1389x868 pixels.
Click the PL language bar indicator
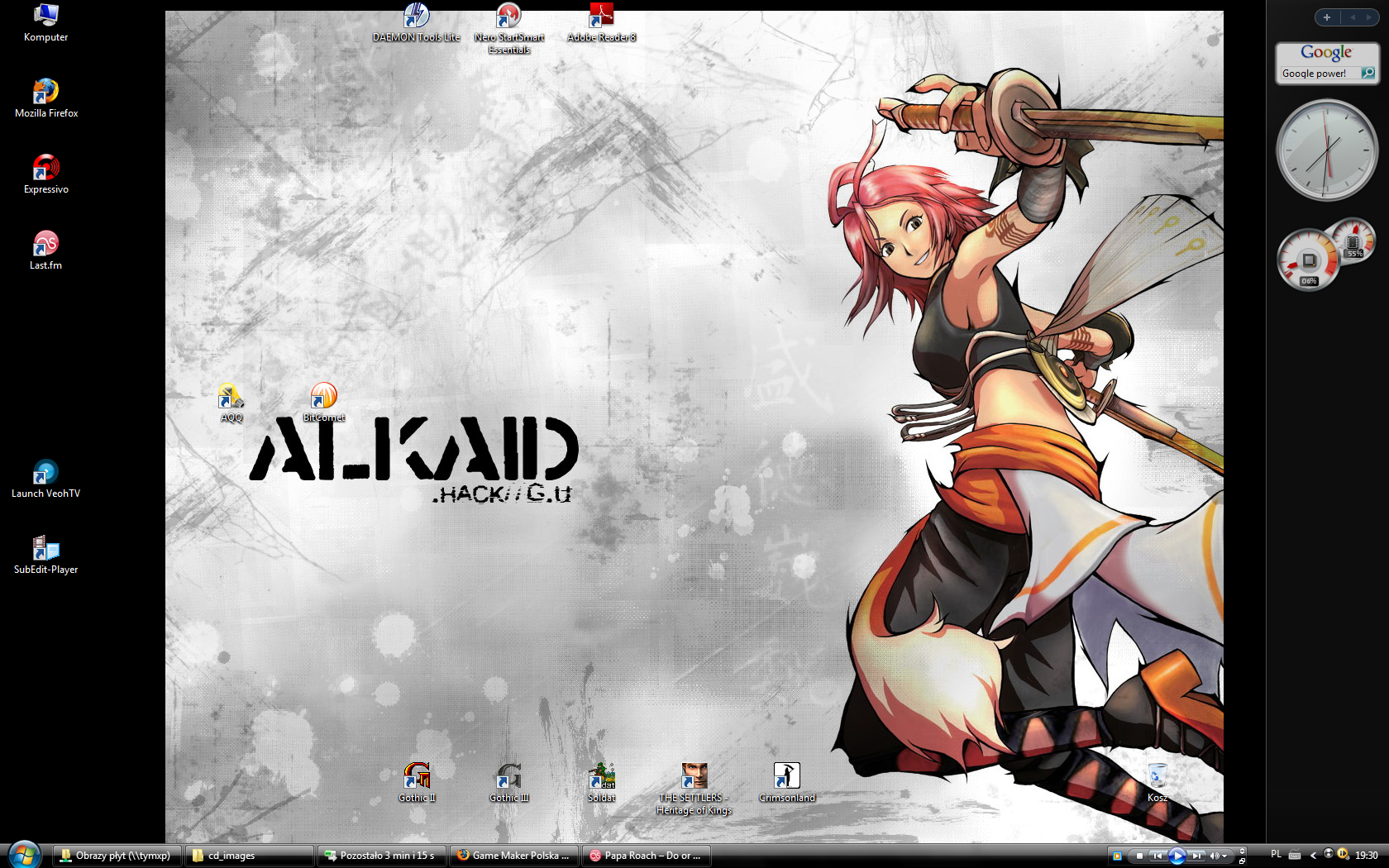(1276, 855)
